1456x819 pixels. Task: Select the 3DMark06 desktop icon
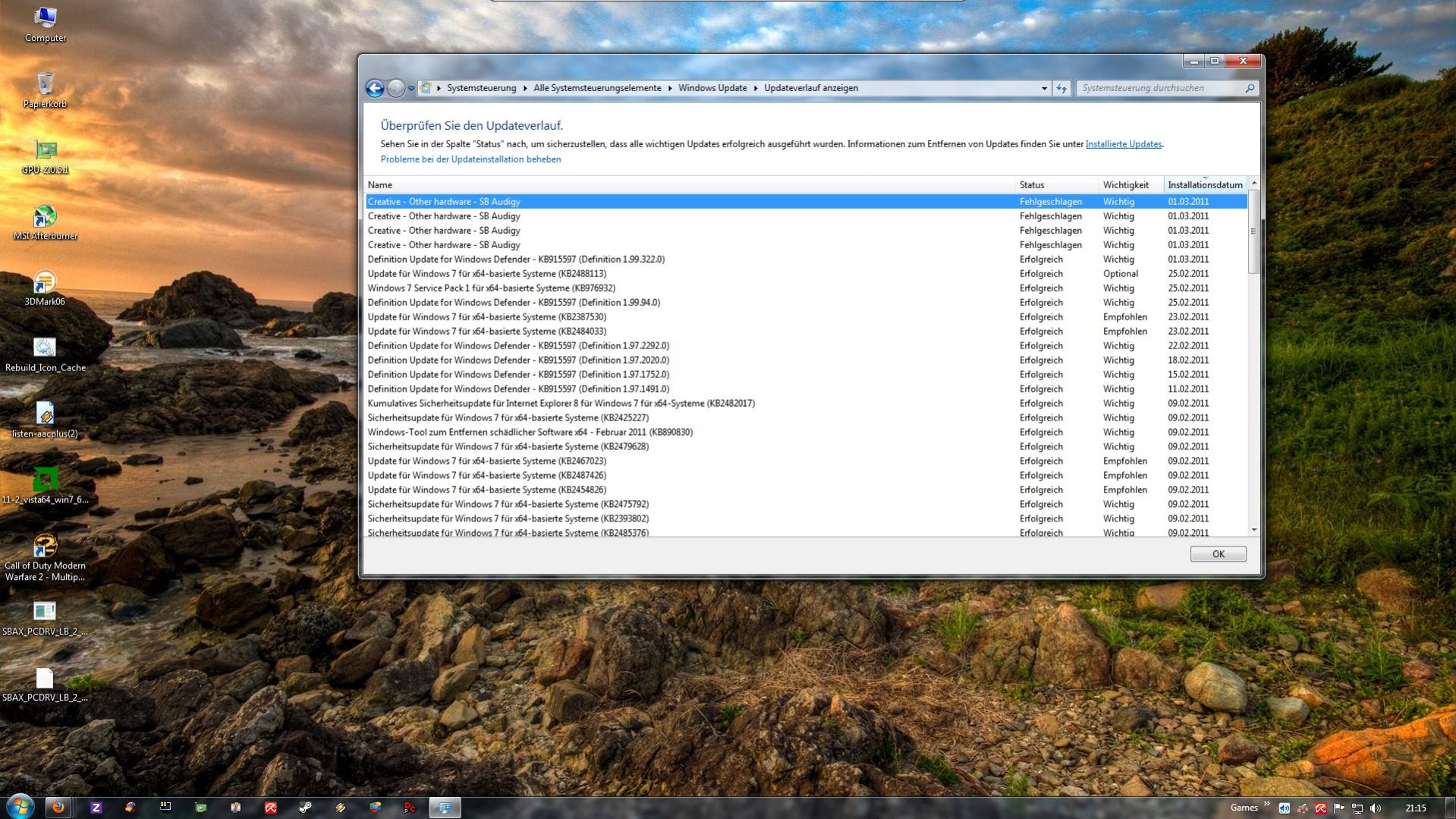coord(46,288)
